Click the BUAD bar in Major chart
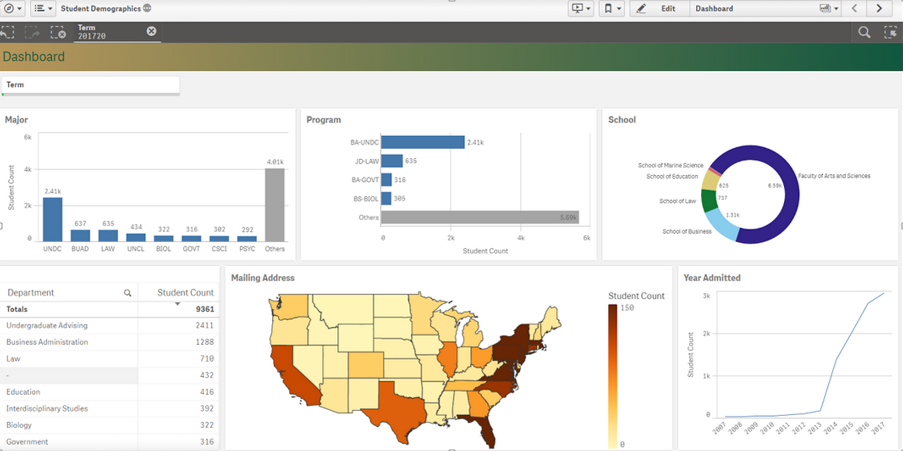Image resolution: width=903 pixels, height=451 pixels. 80,236
